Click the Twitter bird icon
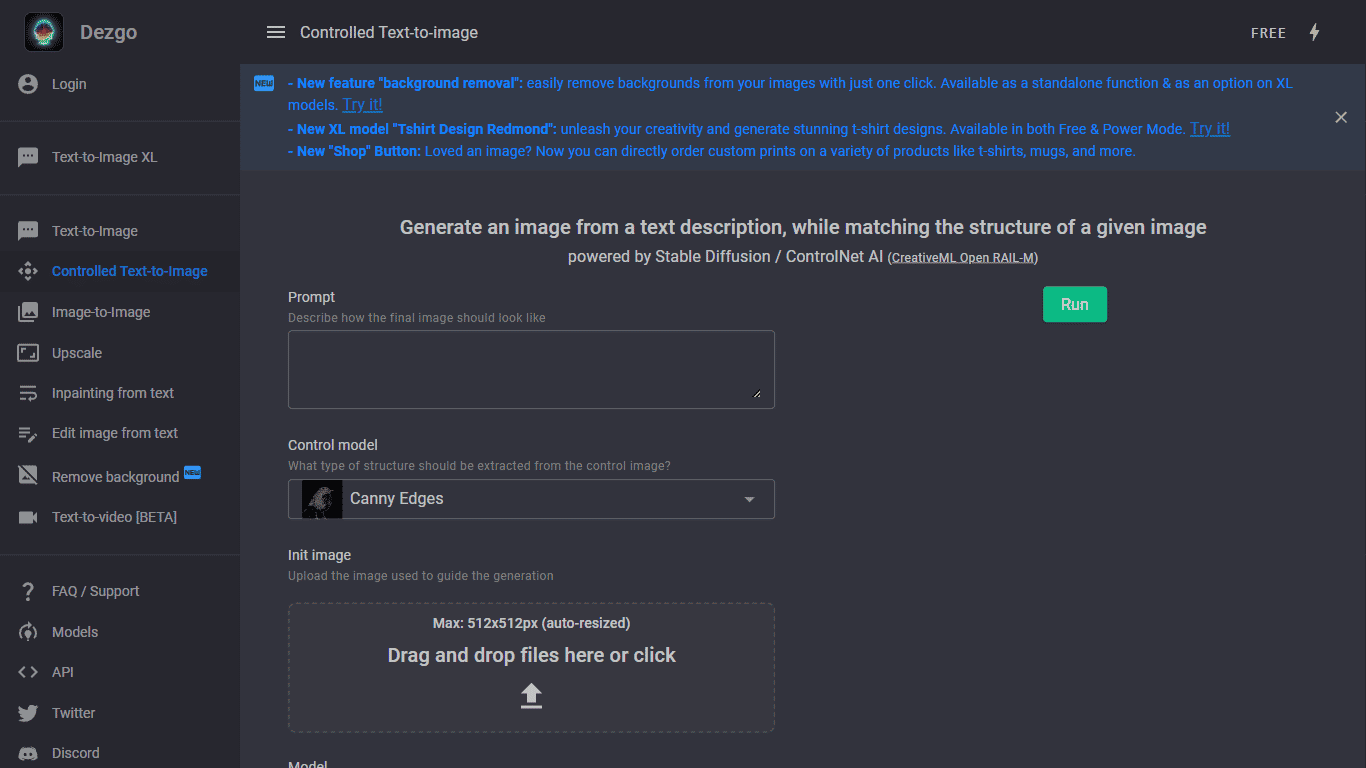The image size is (1366, 768). coord(28,713)
